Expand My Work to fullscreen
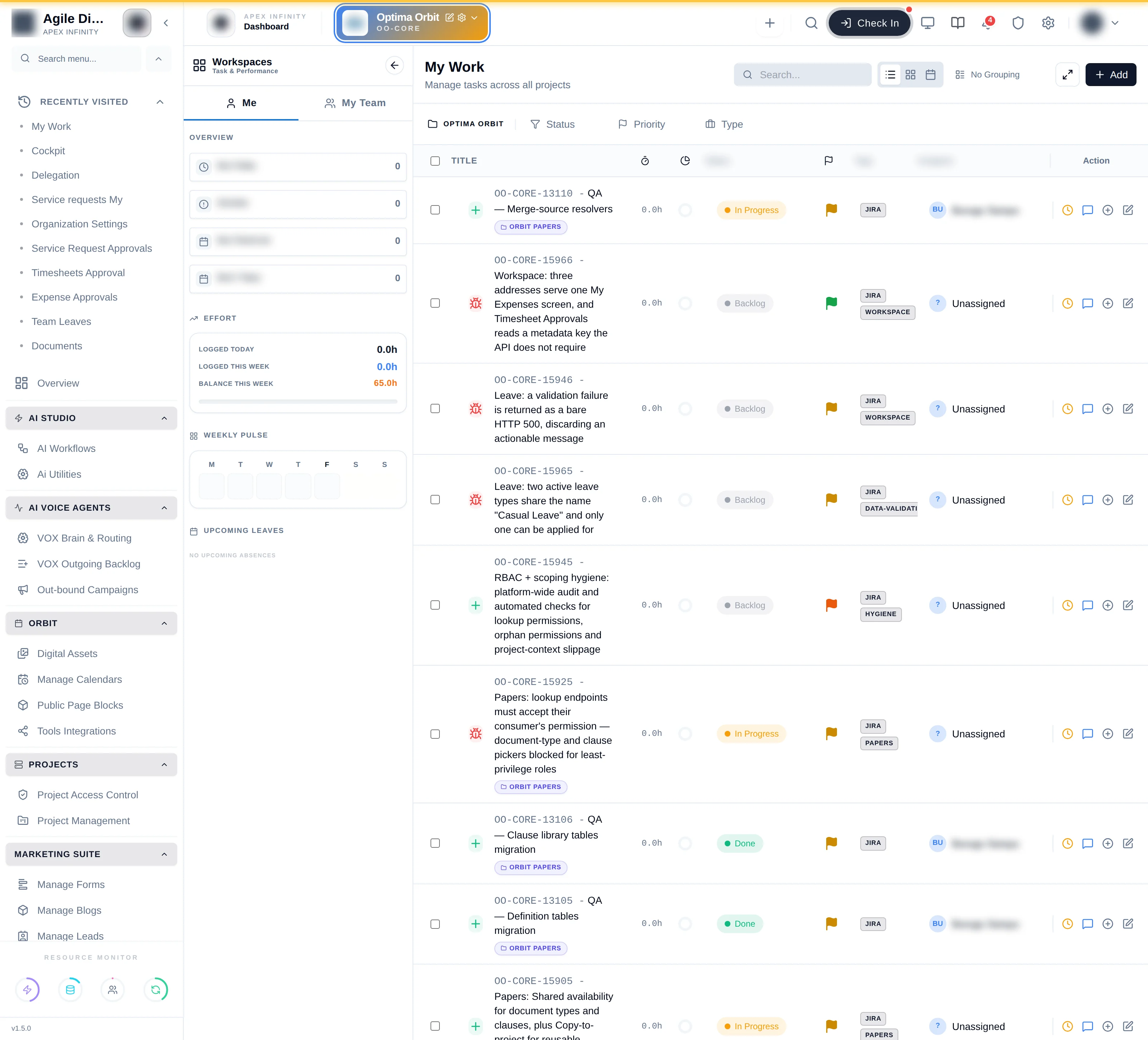The image size is (1148, 1040). [1068, 75]
